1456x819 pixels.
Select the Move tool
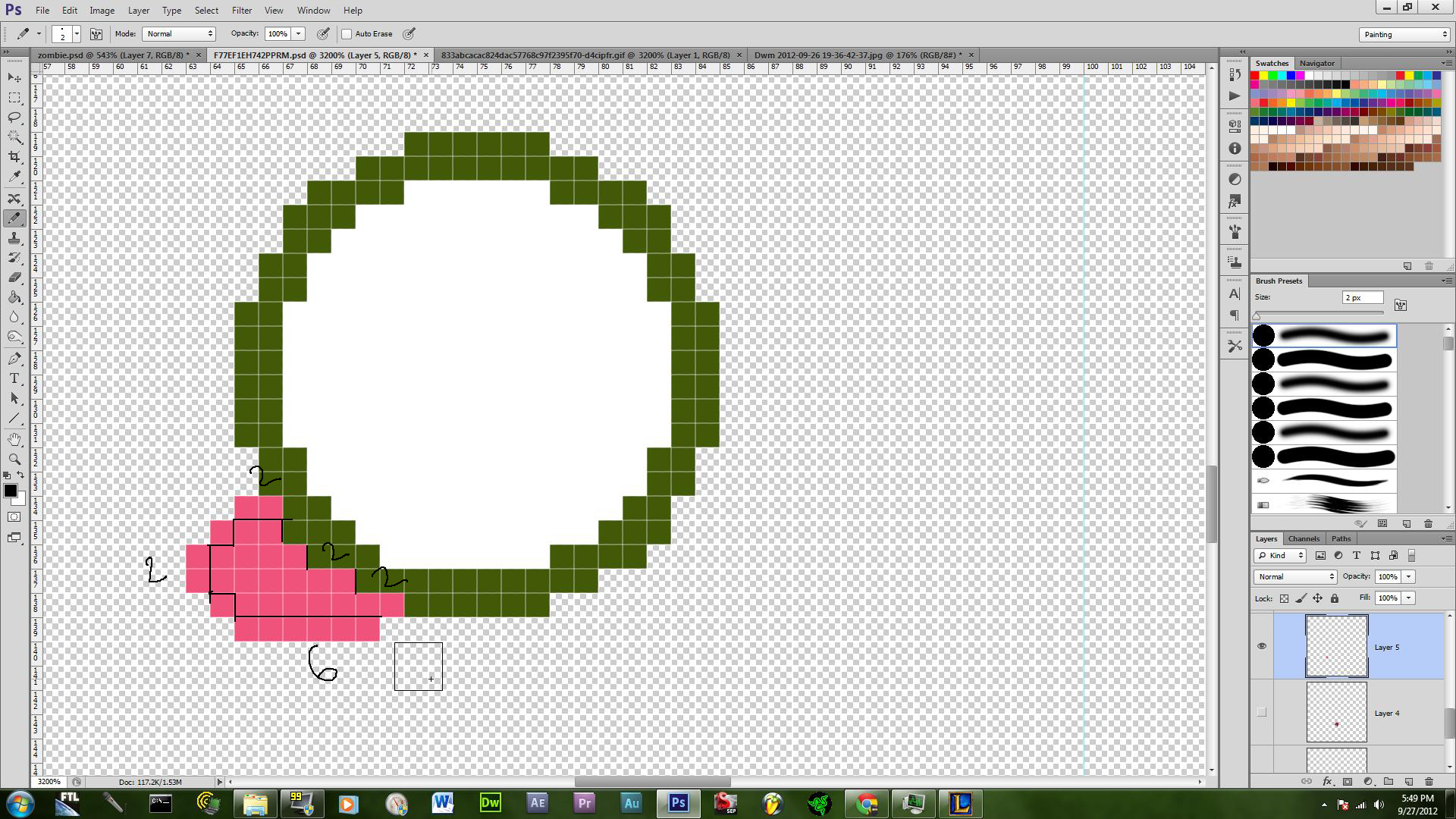[14, 78]
